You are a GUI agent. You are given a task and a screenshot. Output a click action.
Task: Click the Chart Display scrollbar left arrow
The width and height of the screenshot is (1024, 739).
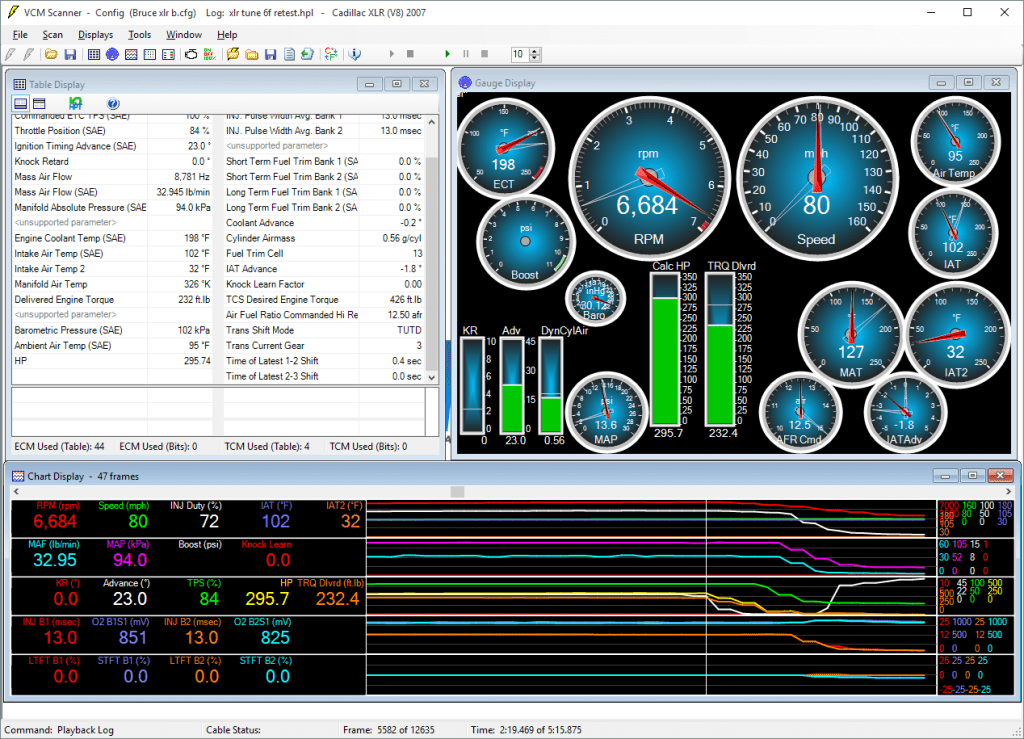(x=15, y=492)
